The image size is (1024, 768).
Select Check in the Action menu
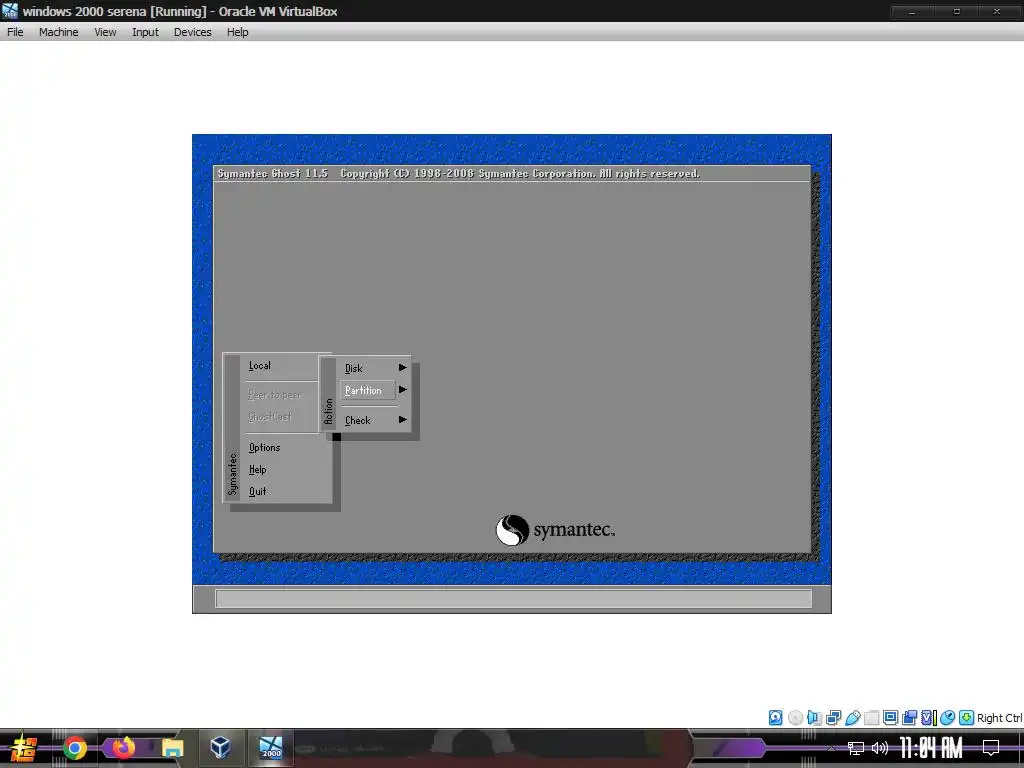coord(358,421)
